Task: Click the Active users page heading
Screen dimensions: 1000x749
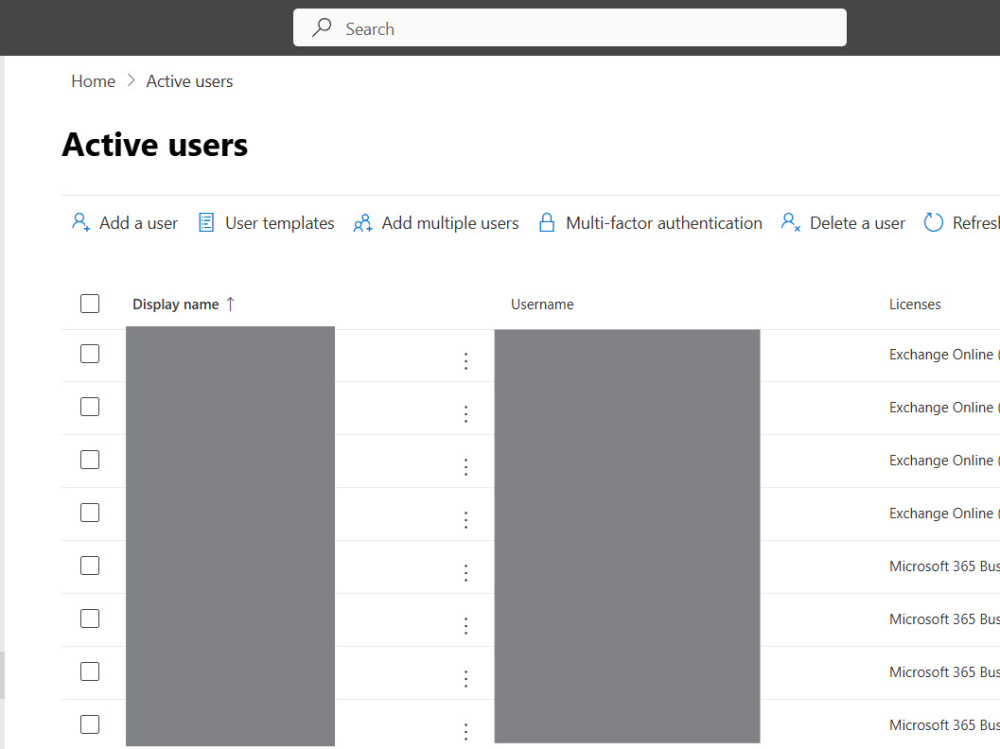Action: (x=155, y=145)
